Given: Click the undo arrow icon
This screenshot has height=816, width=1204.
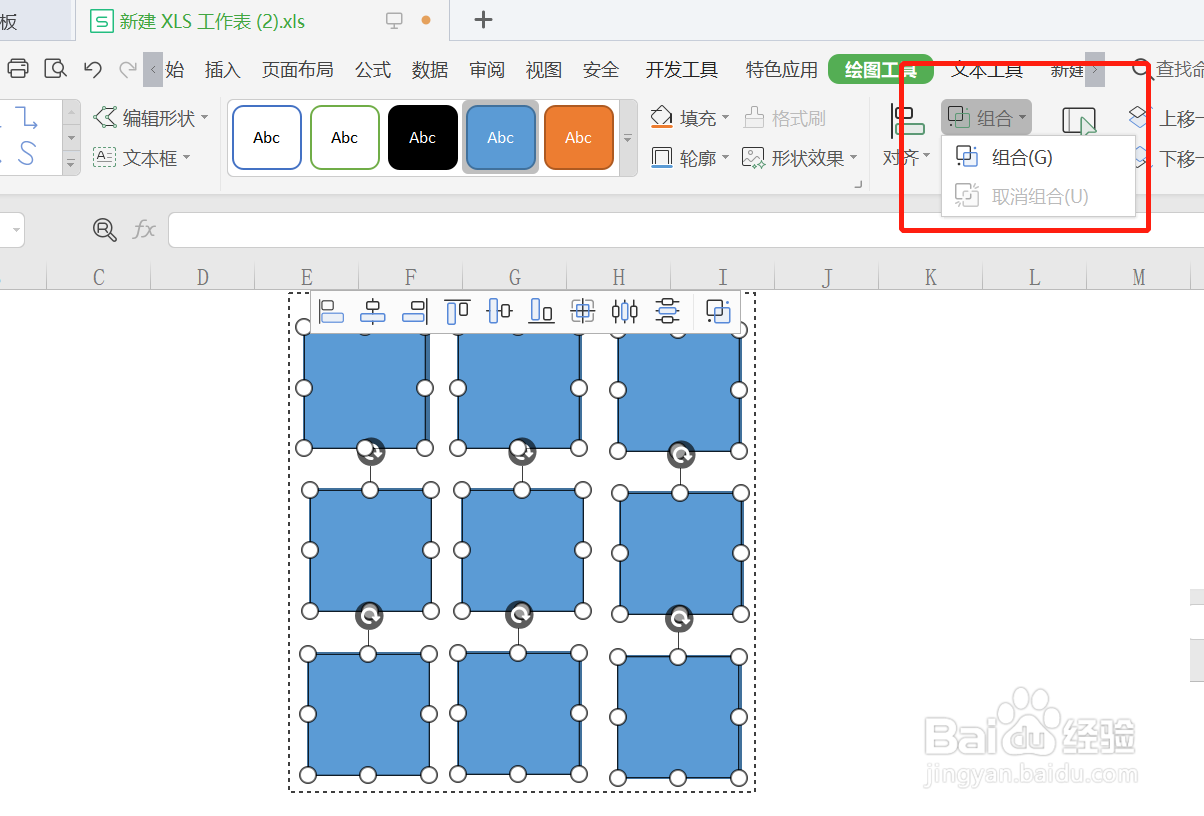Looking at the screenshot, I should click(93, 69).
